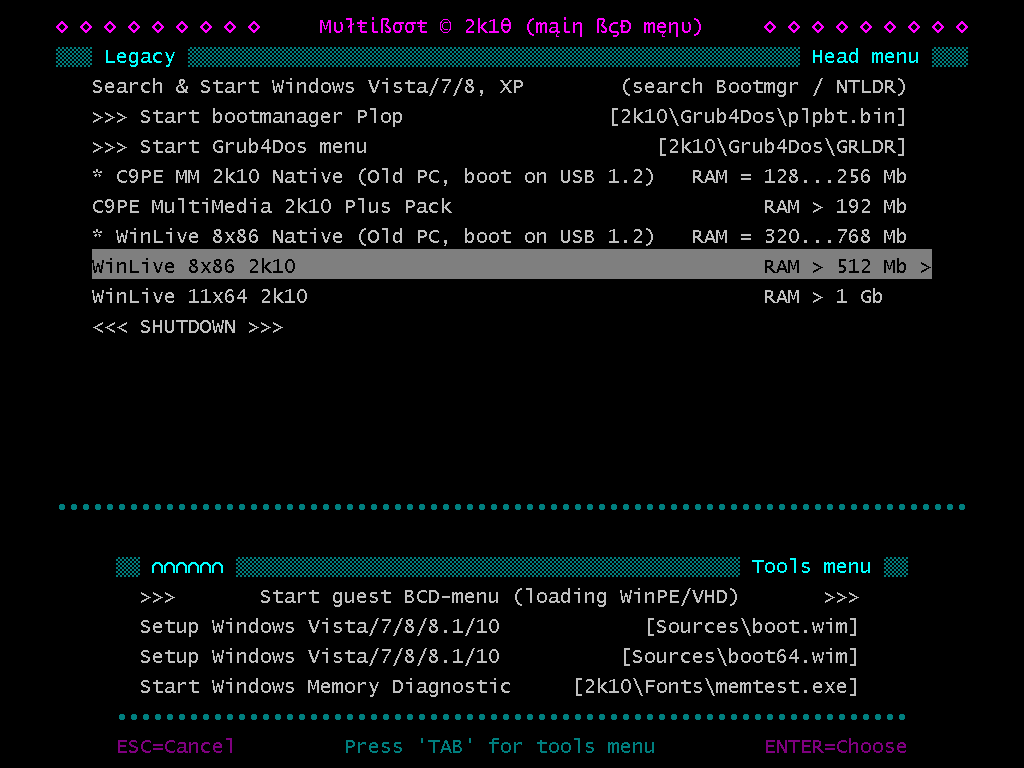
Task: Click the Head menu label
Action: click(x=865, y=57)
